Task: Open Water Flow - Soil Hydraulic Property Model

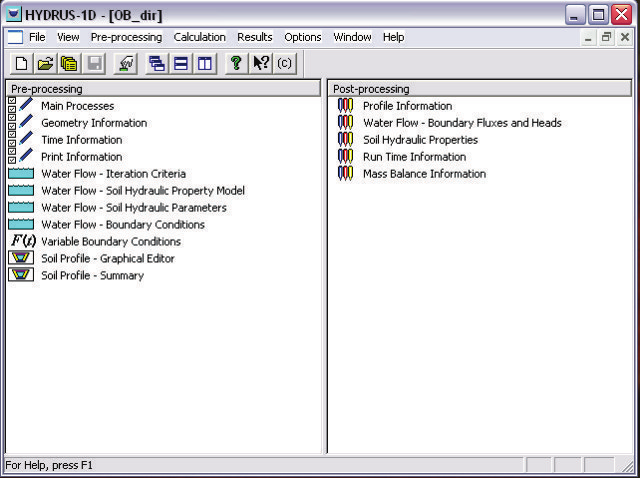Action: click(143, 191)
